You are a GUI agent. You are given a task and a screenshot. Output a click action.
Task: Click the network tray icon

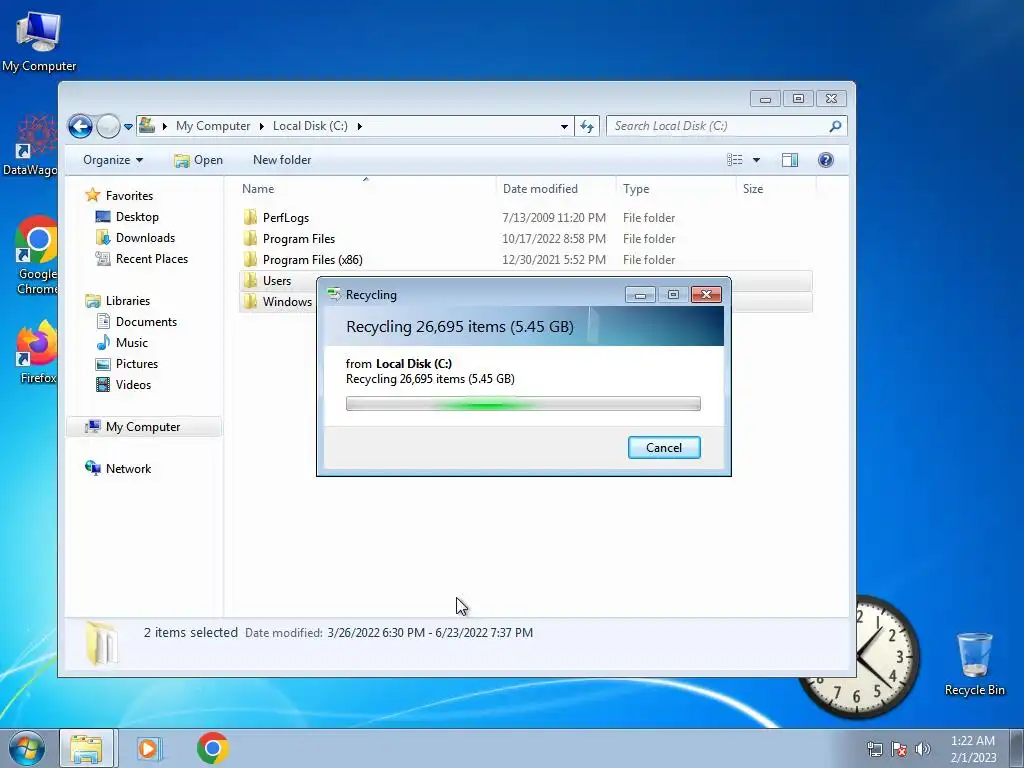pos(874,749)
